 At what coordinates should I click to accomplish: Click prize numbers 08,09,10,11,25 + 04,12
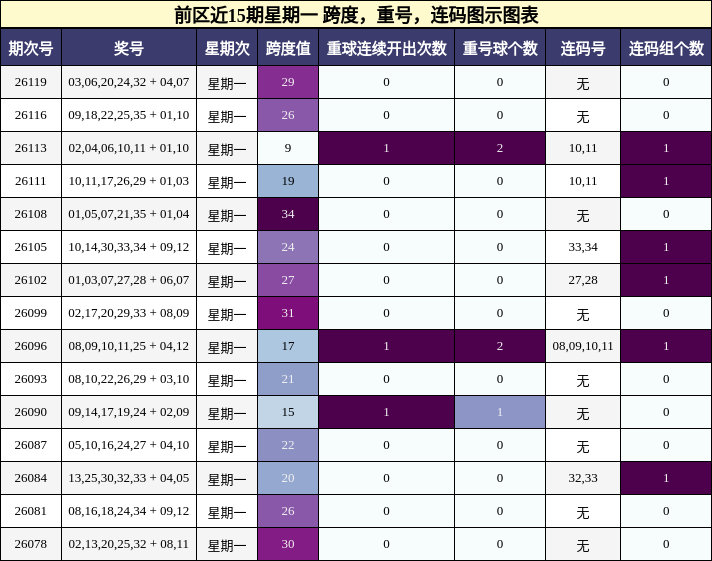click(129, 346)
